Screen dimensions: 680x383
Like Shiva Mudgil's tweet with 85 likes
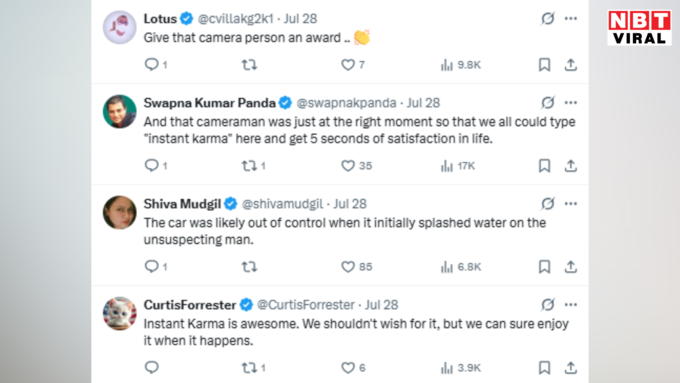click(356, 267)
